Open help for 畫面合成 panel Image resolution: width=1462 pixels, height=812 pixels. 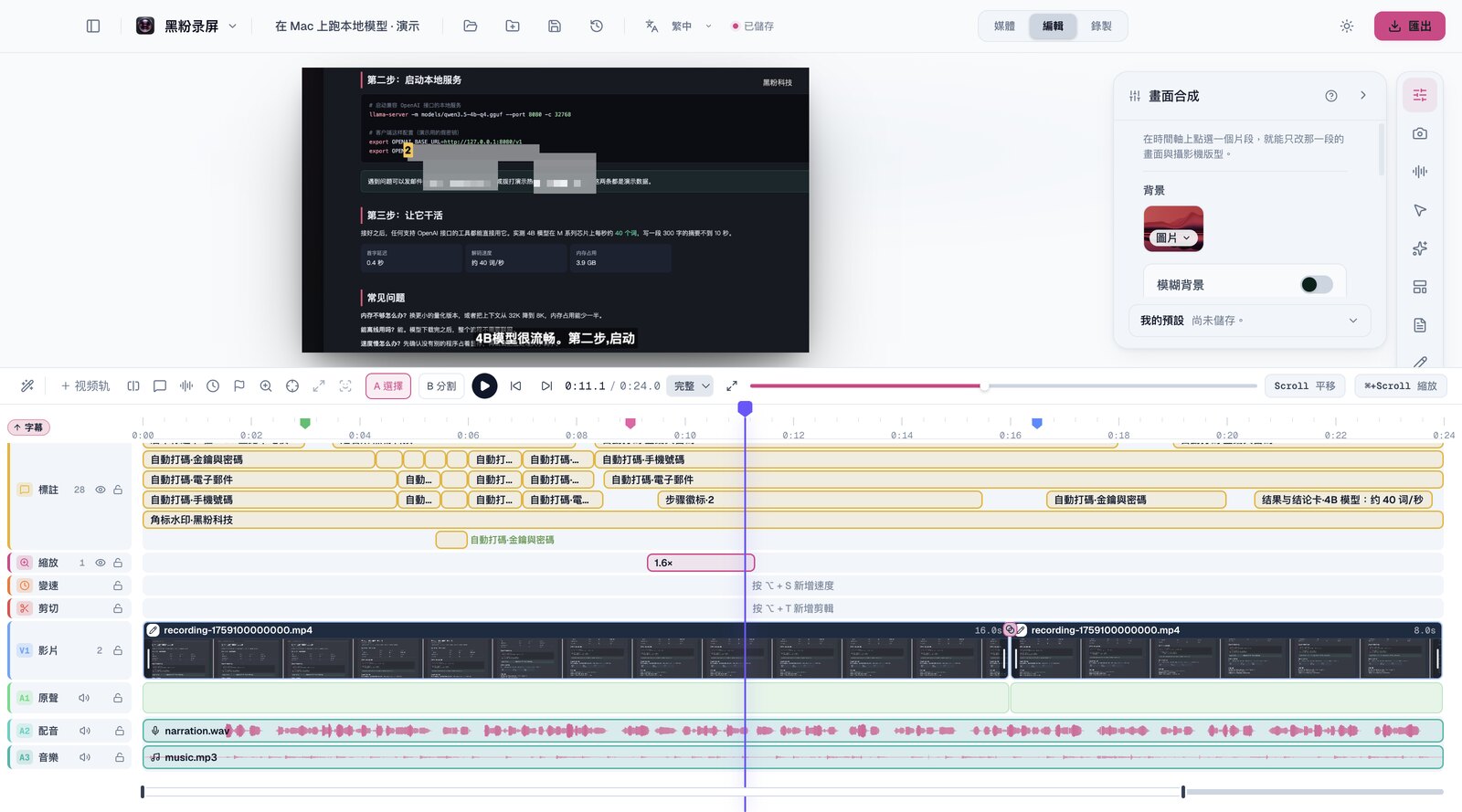[1331, 96]
